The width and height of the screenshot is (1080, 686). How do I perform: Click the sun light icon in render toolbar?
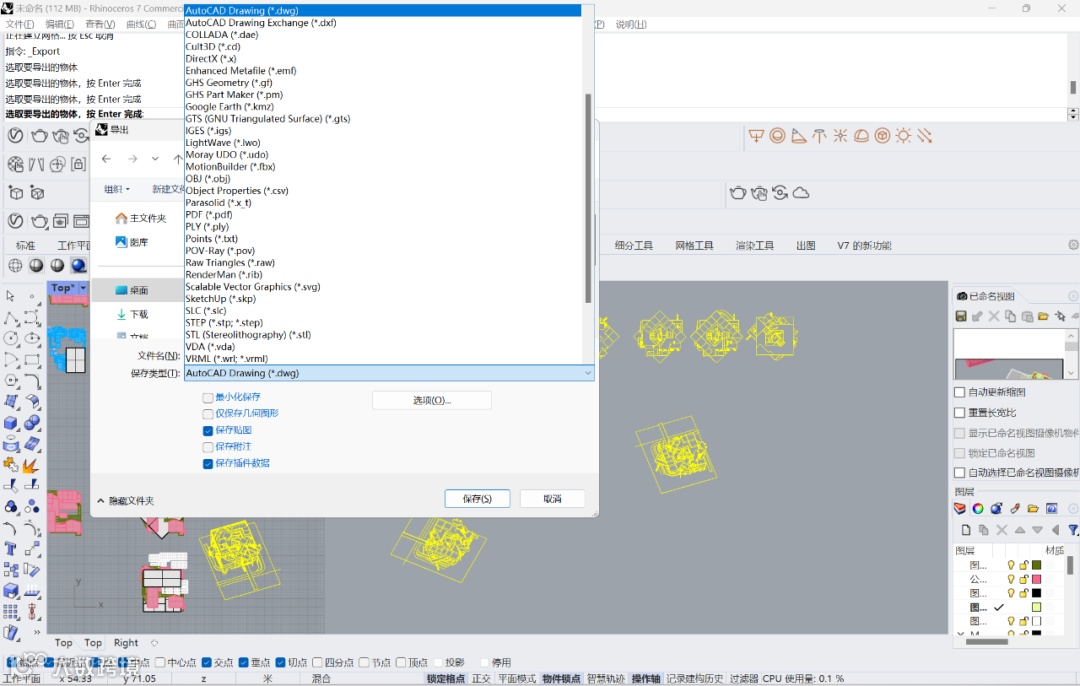[903, 136]
